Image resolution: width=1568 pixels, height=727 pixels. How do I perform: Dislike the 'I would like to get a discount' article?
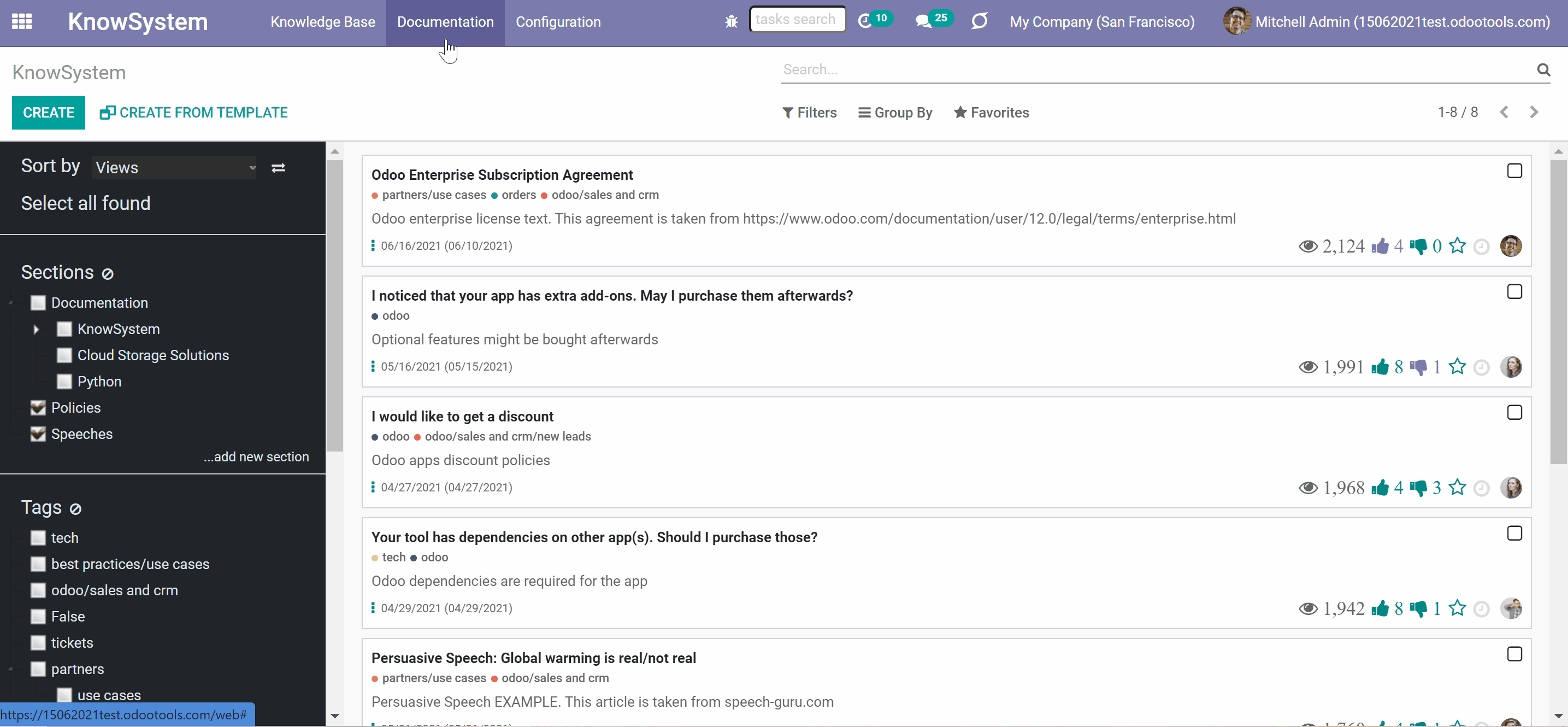click(x=1418, y=488)
